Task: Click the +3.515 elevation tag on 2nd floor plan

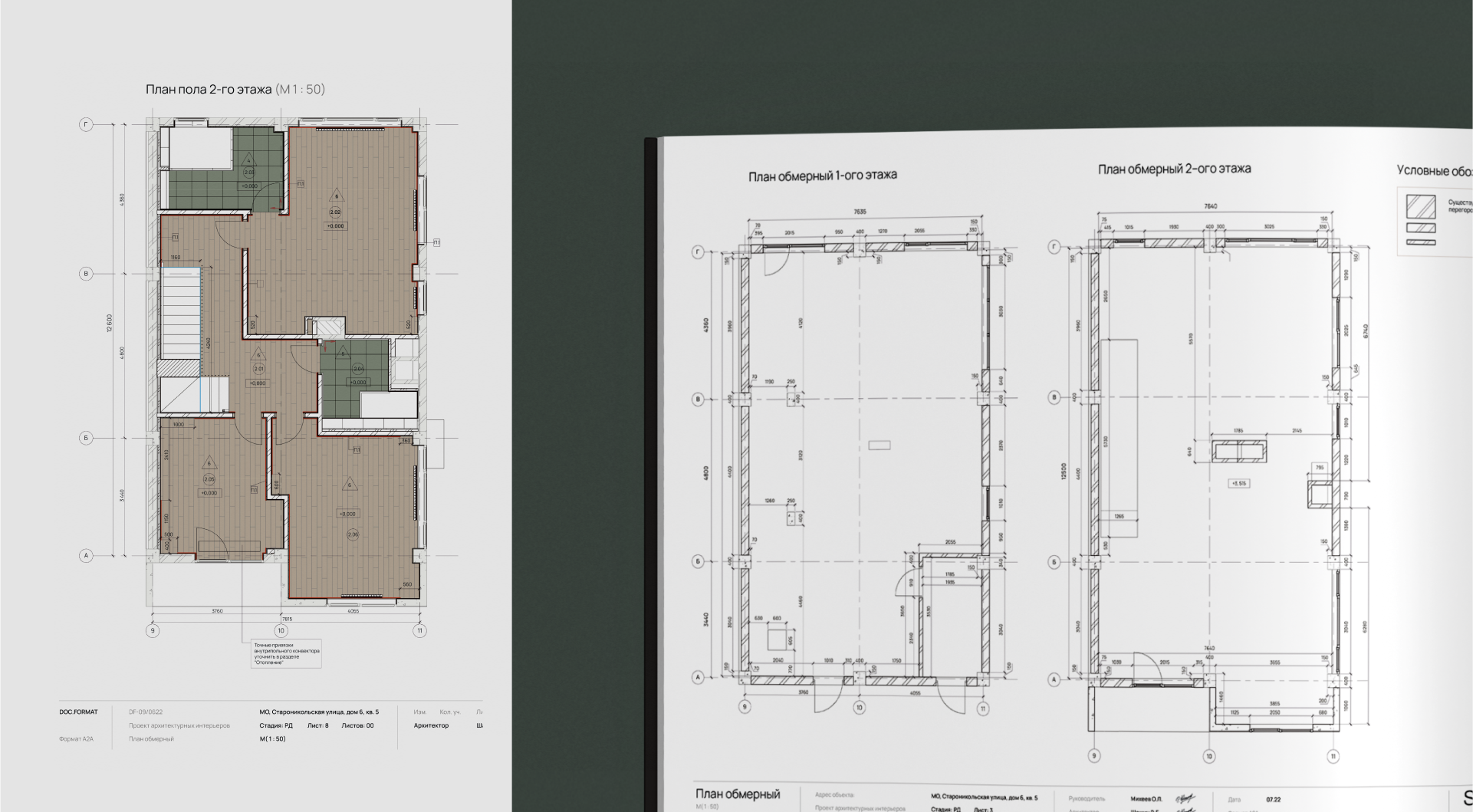Action: coord(1239,484)
